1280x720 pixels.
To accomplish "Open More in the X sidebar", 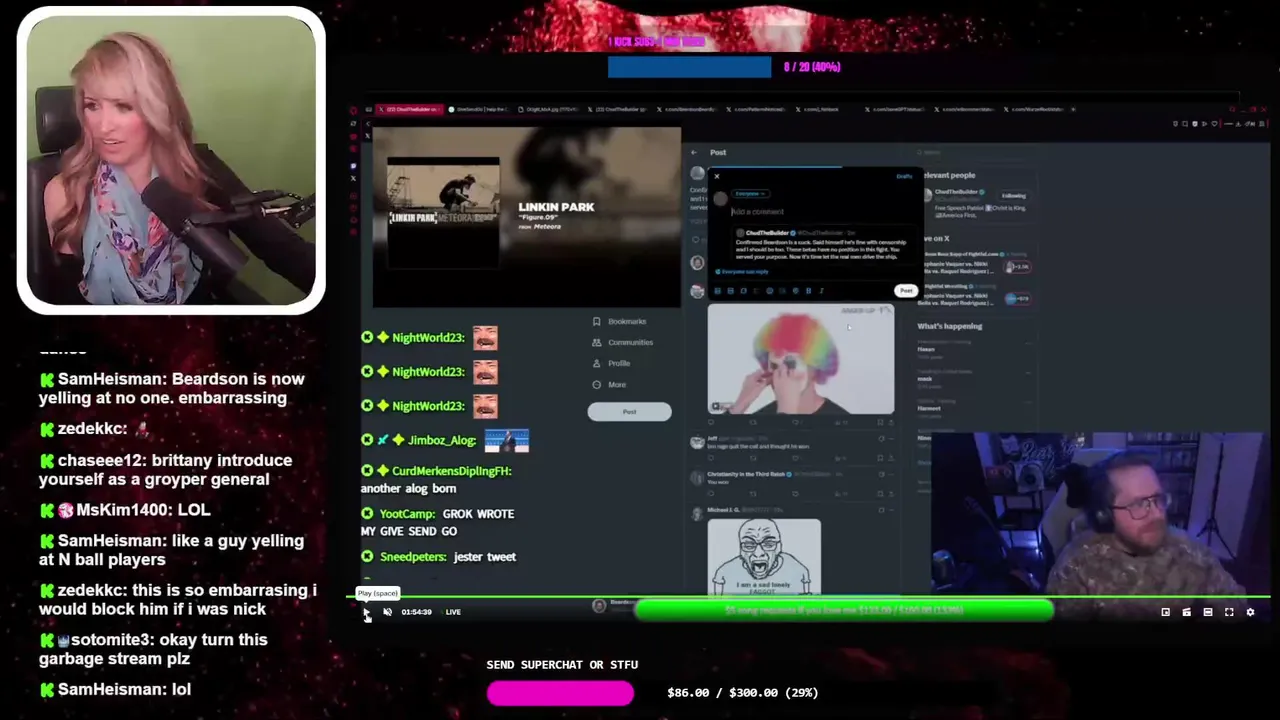I will [610, 384].
